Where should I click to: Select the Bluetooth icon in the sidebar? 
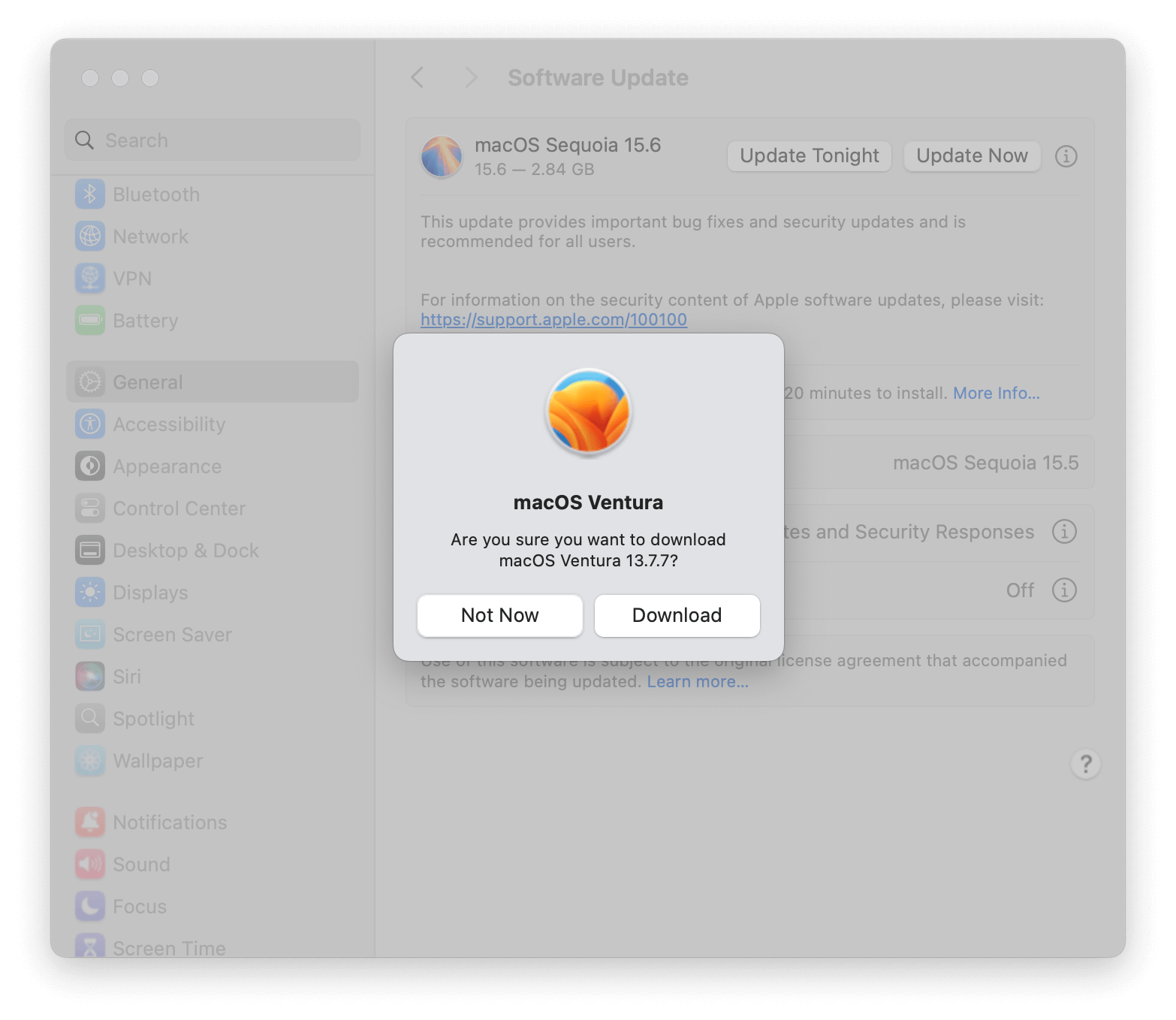click(x=90, y=195)
